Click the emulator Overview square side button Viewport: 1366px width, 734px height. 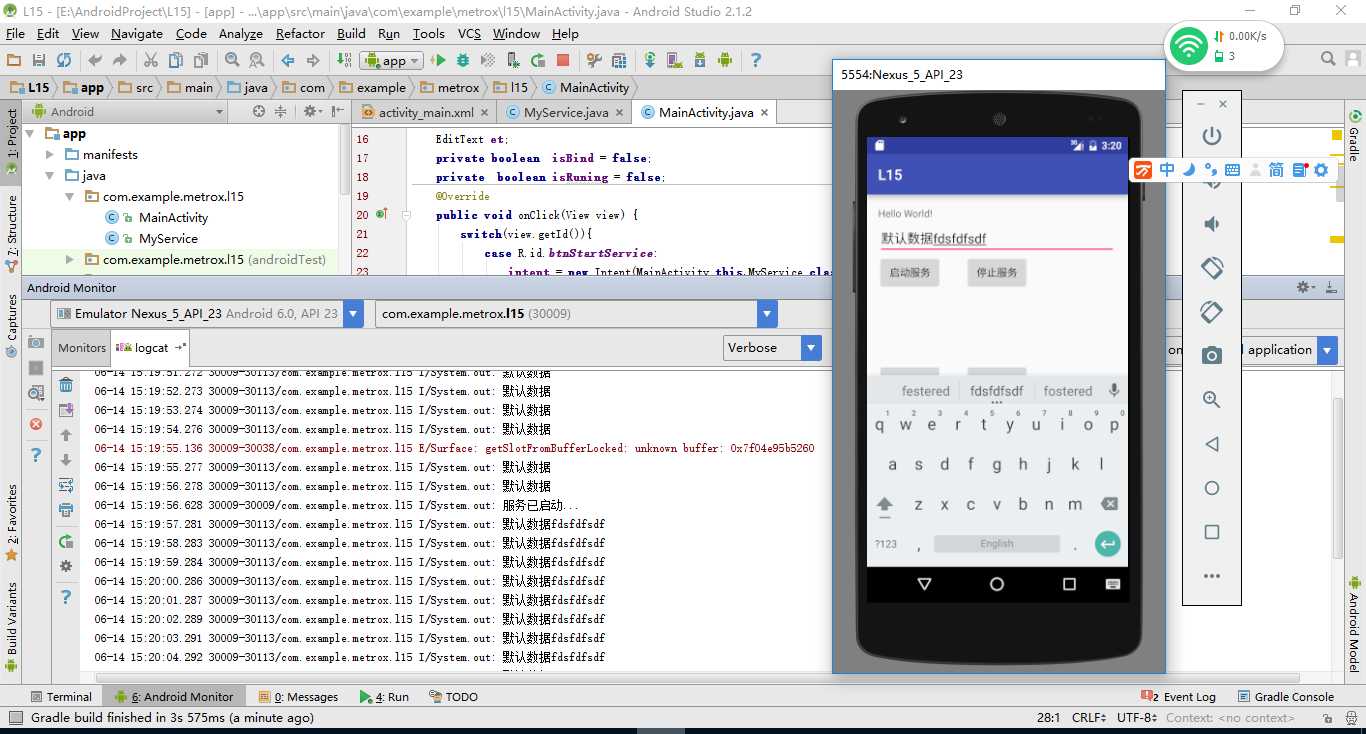(1211, 532)
